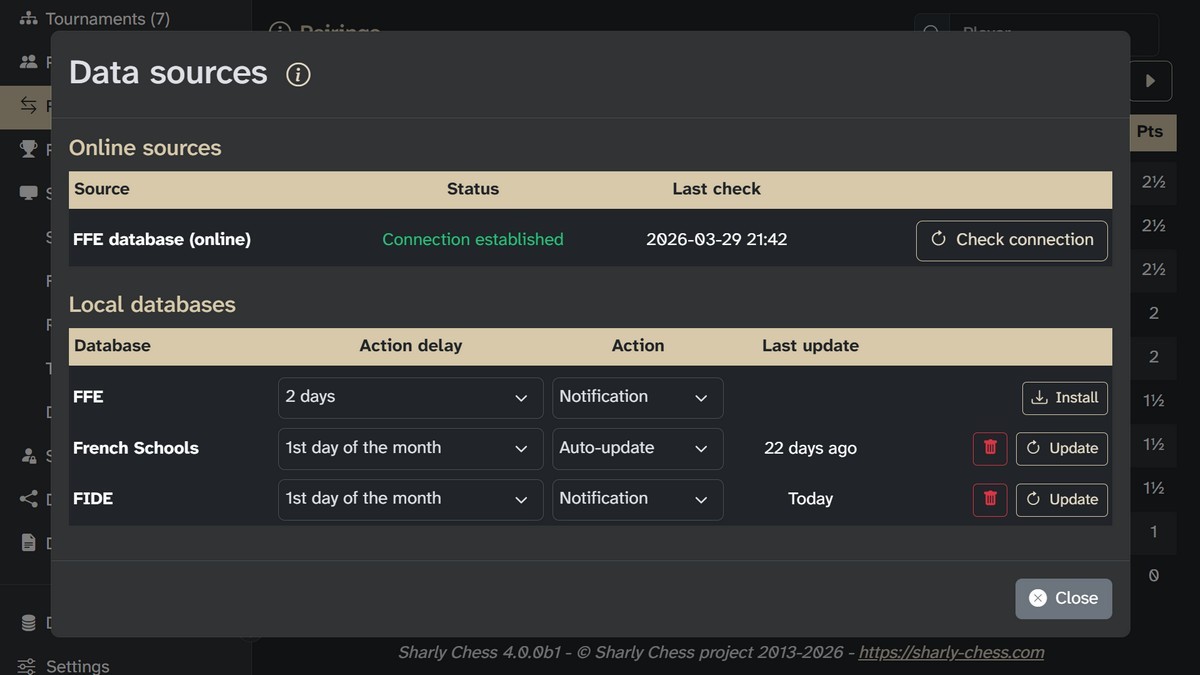Screen dimensions: 1200x675
Task: Click the share icon in left sidebar
Action: click(x=28, y=499)
